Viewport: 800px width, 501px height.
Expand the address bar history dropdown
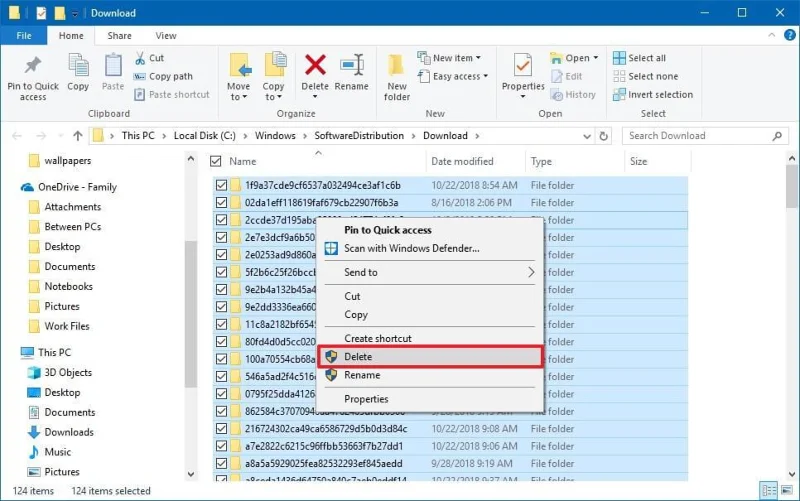587,136
